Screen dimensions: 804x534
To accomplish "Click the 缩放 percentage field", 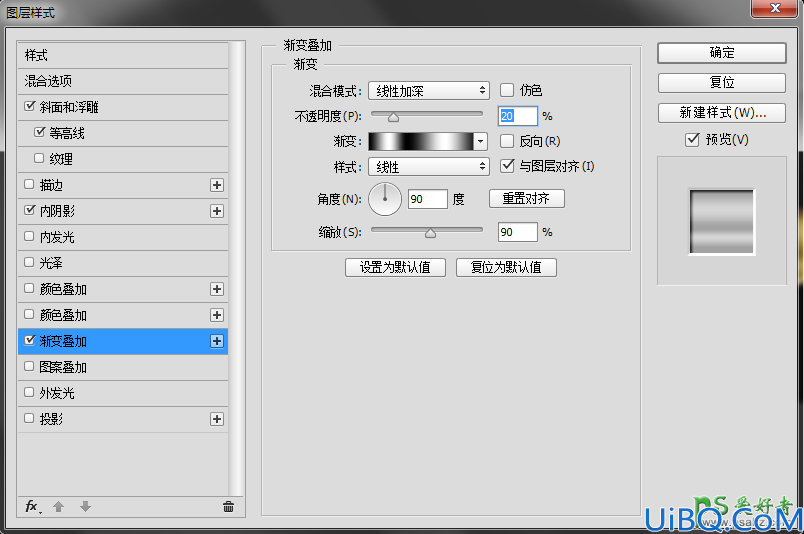I will [517, 232].
